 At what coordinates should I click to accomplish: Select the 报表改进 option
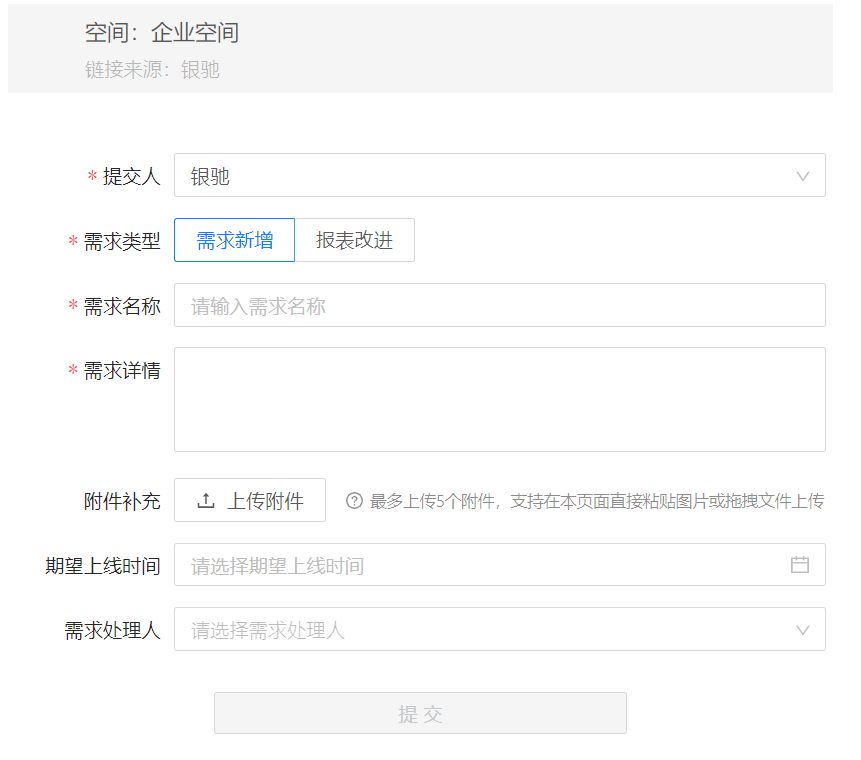click(354, 240)
